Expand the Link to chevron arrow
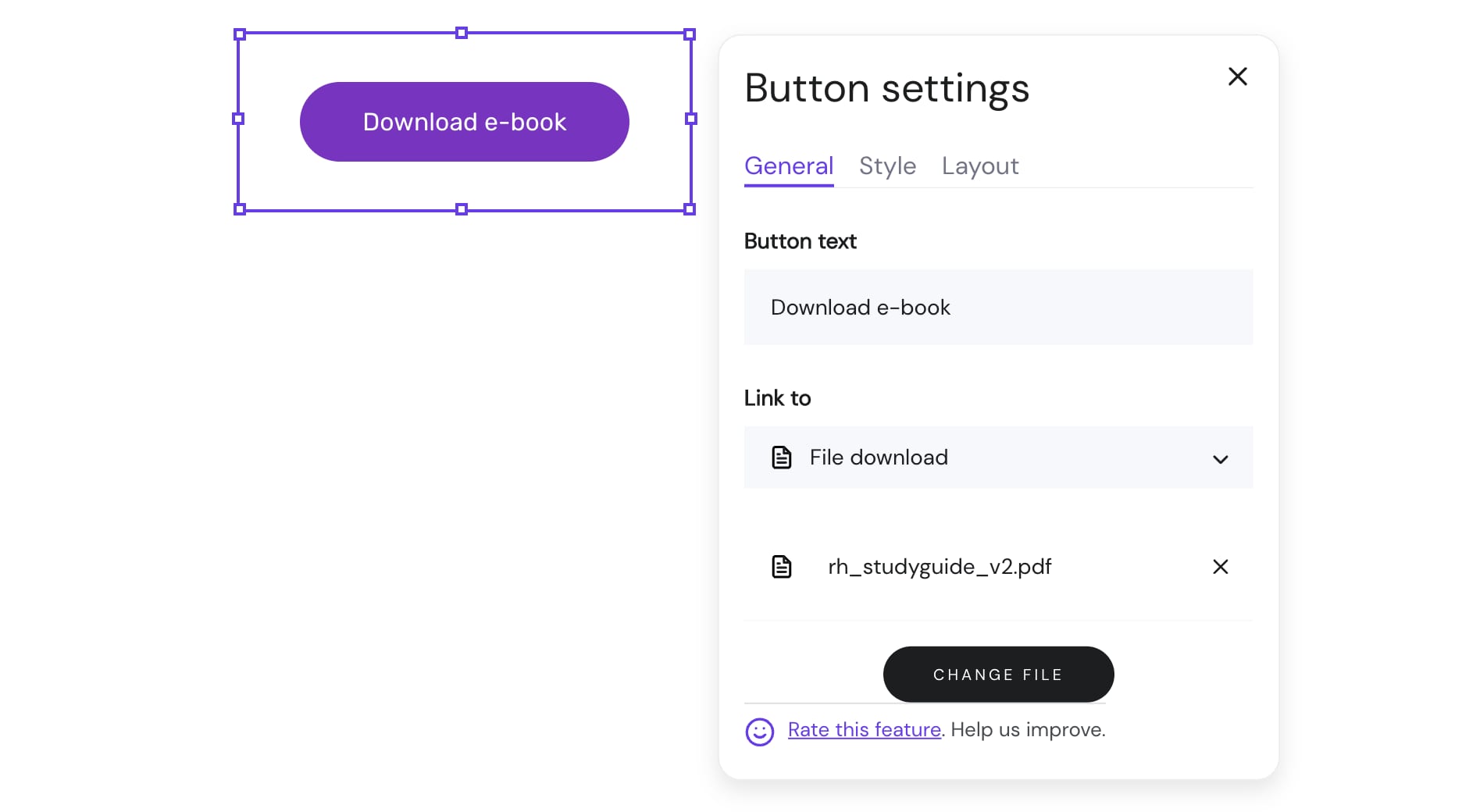Screen dimensions: 1462x812 coord(1220,459)
